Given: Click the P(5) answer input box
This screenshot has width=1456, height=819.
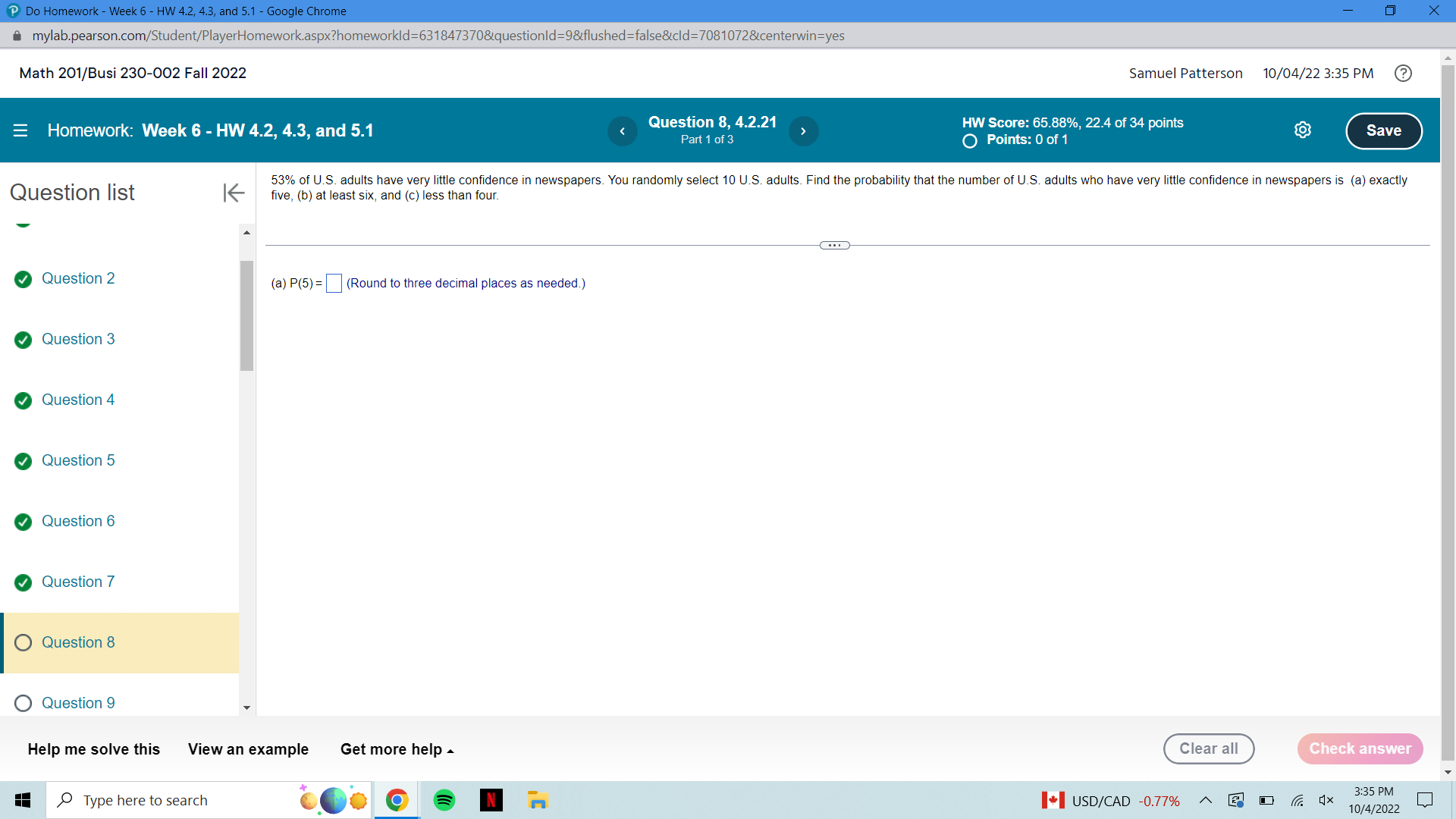Looking at the screenshot, I should tap(334, 284).
